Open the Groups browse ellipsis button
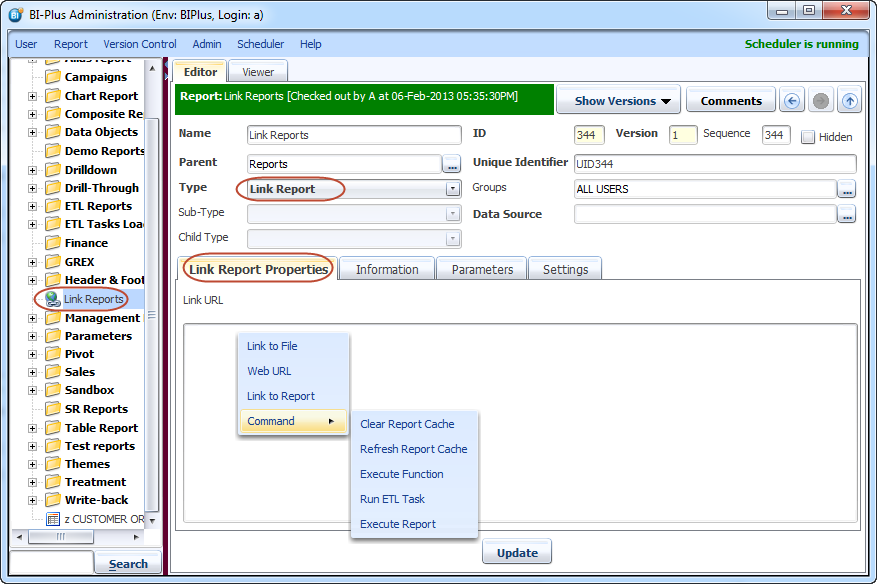877x584 pixels. point(846,189)
